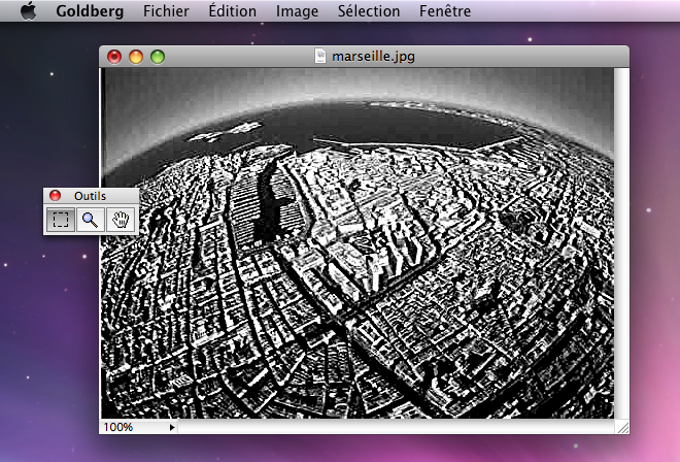Open the Sélection menu
Screen dimensions: 680x462
pos(369,11)
